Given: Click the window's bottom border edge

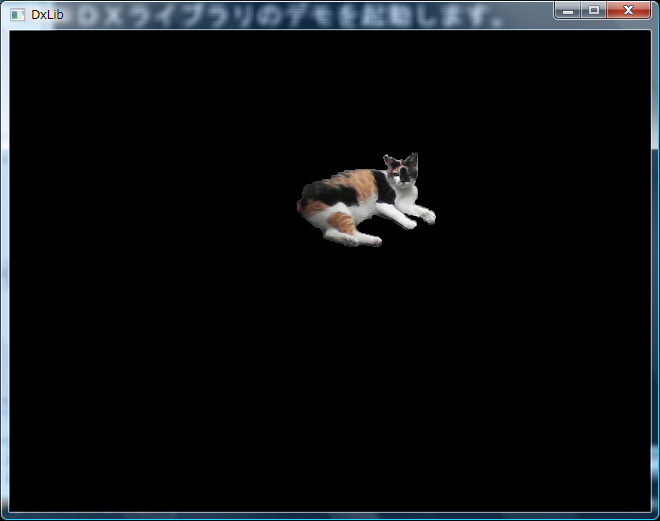Looking at the screenshot, I should [x=330, y=516].
